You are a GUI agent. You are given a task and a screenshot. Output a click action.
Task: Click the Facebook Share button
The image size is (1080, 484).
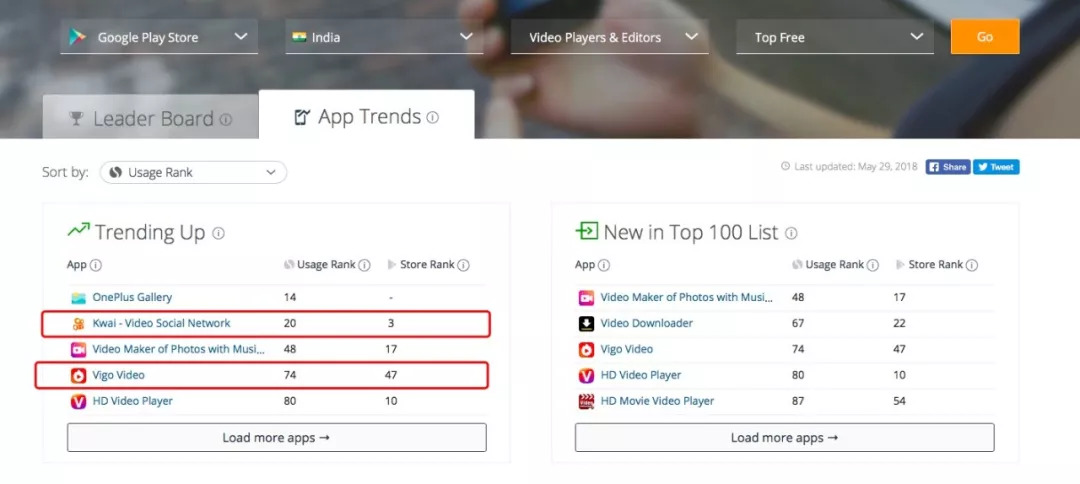[x=948, y=167]
